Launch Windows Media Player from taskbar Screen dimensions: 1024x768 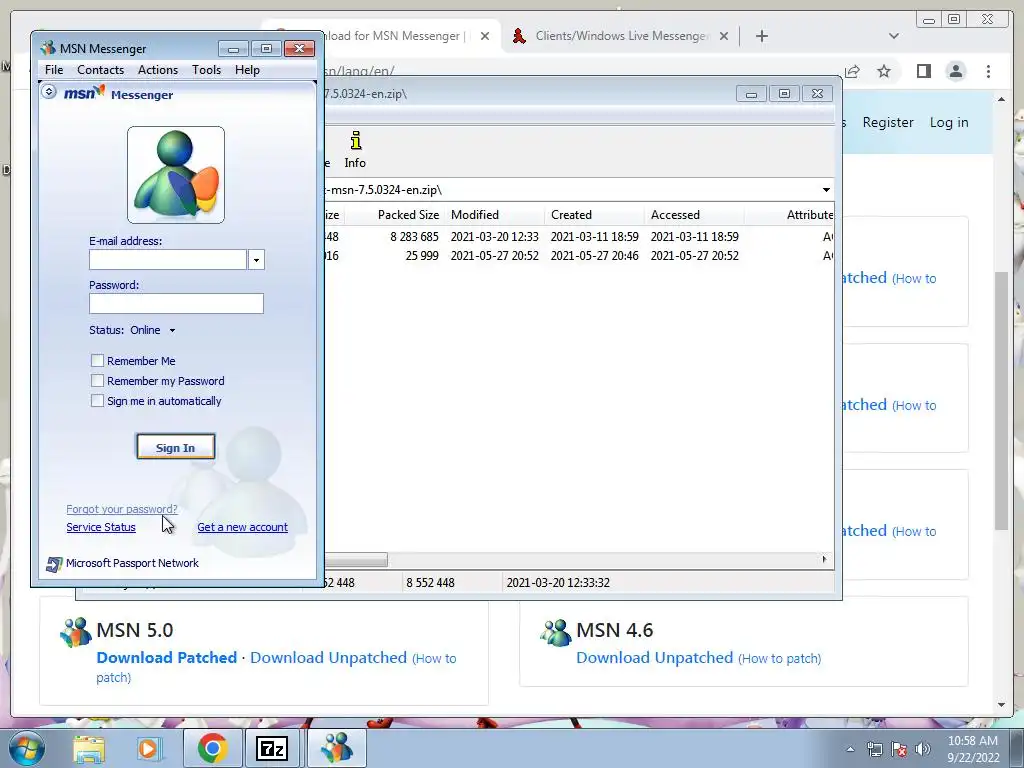point(148,748)
